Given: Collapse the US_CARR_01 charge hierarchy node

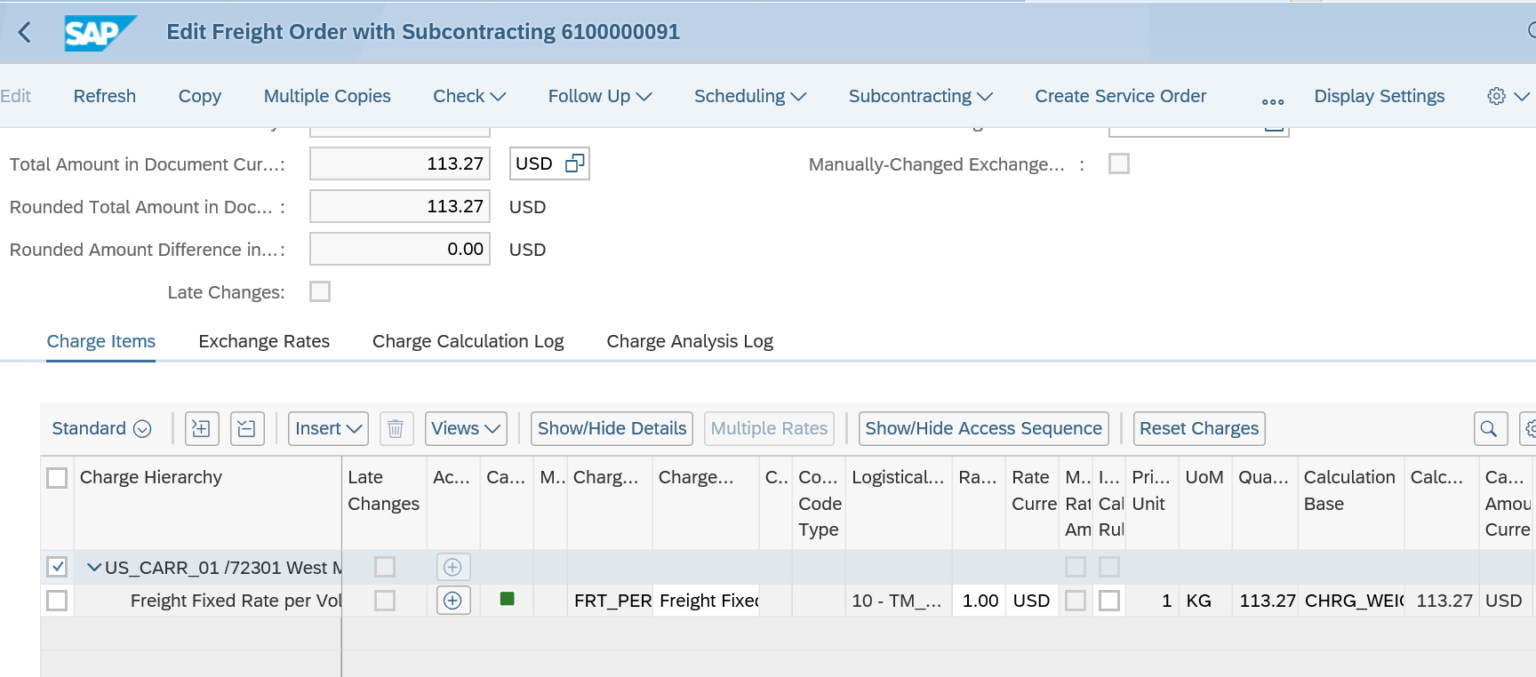Looking at the screenshot, I should point(94,566).
